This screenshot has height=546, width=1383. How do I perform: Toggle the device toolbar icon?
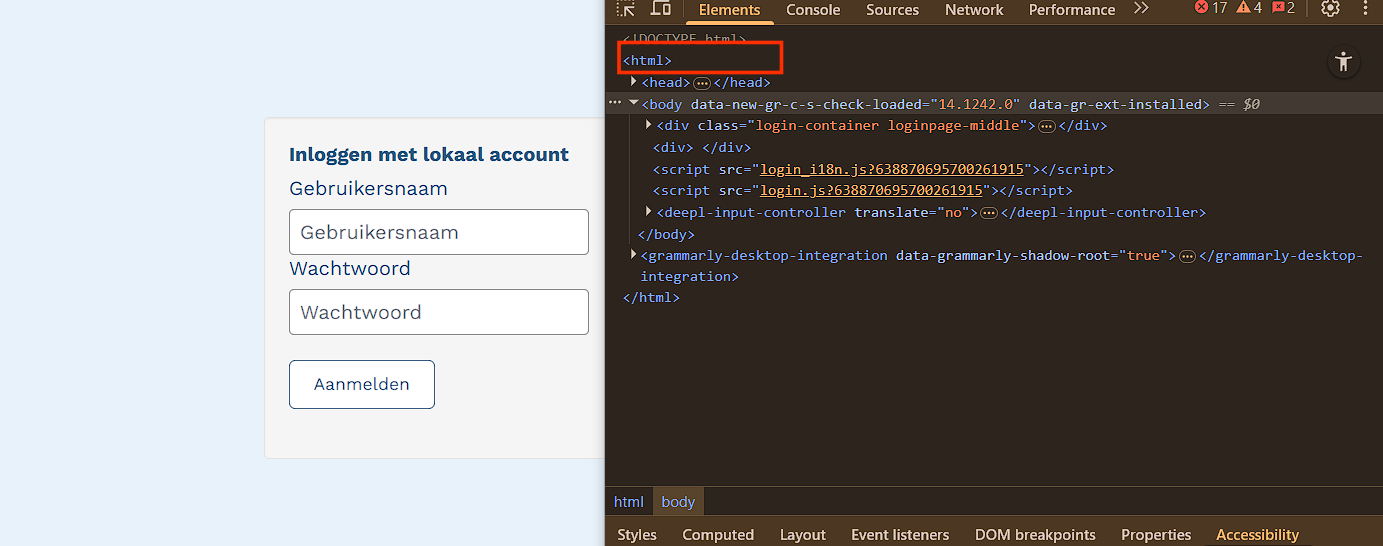click(x=661, y=9)
